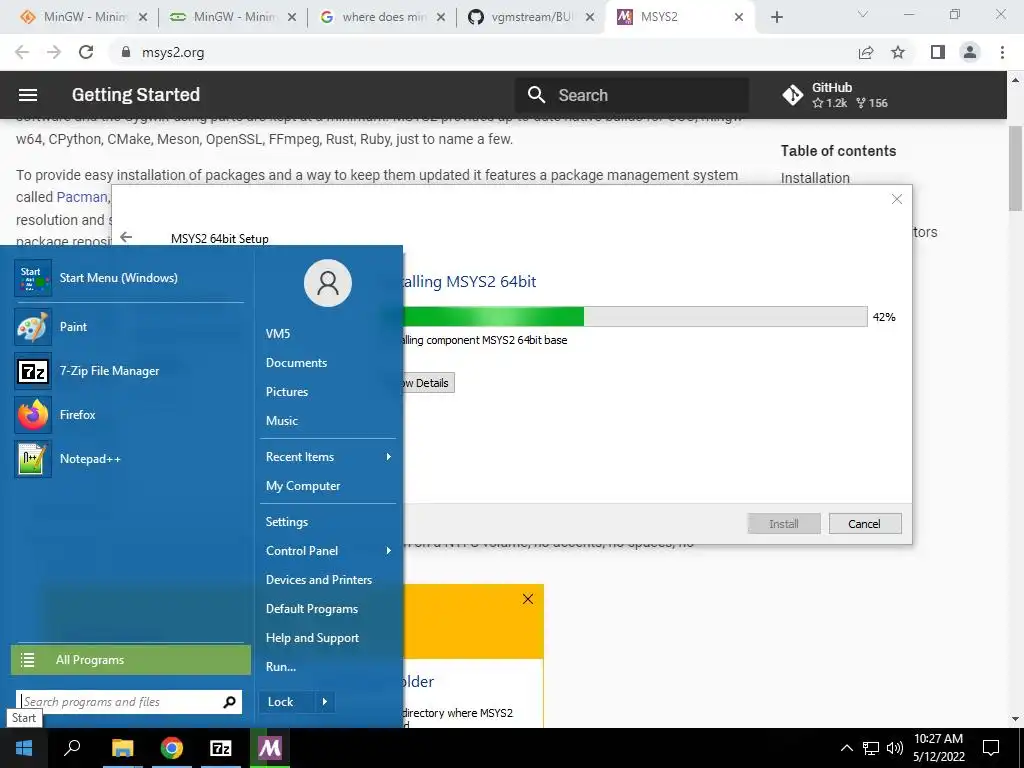
Task: Reload the msys2.org page
Action: click(86, 52)
